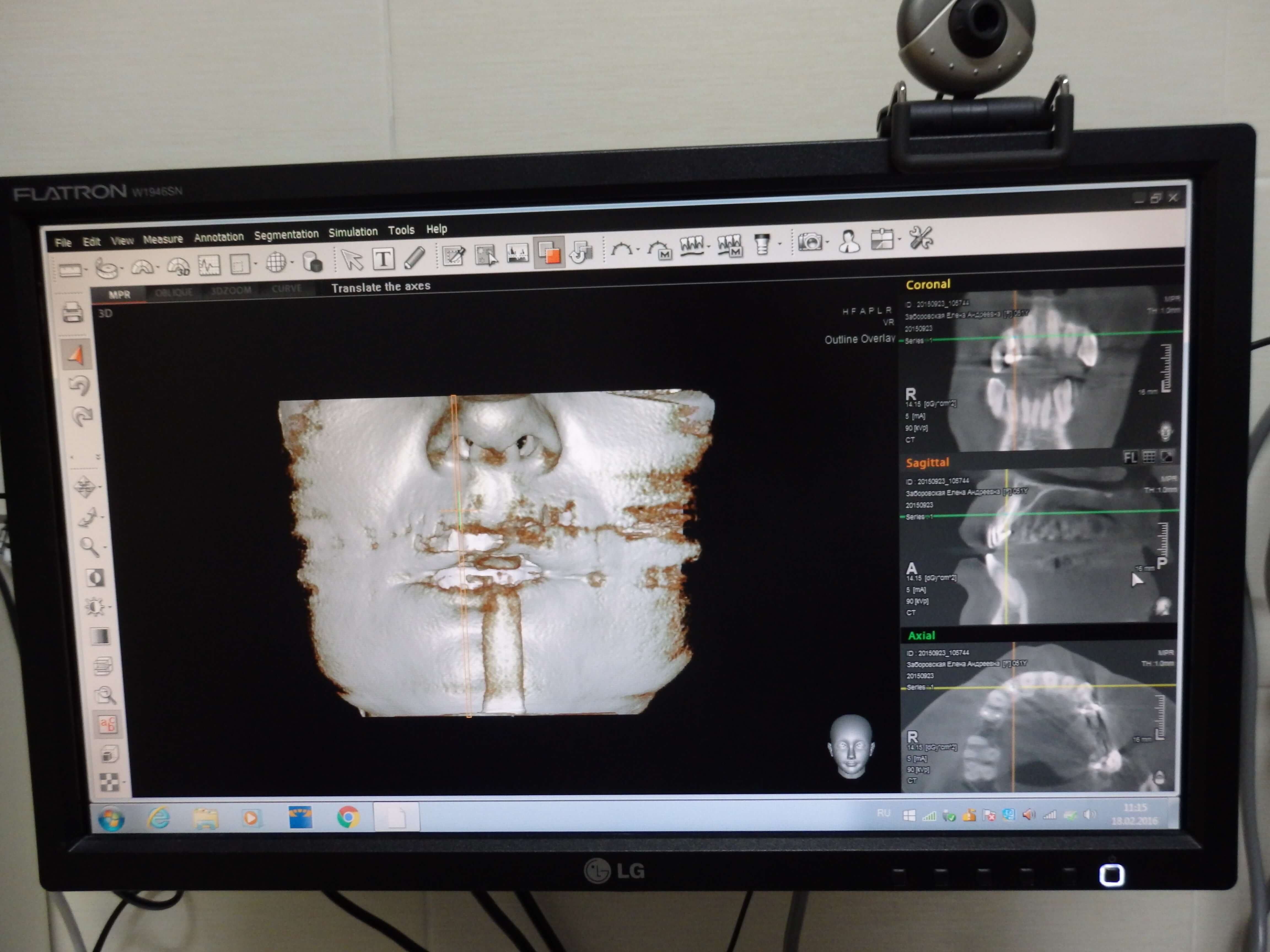Click the 3D cube icon in sidebar
This screenshot has width=1270, height=952.
109,753
